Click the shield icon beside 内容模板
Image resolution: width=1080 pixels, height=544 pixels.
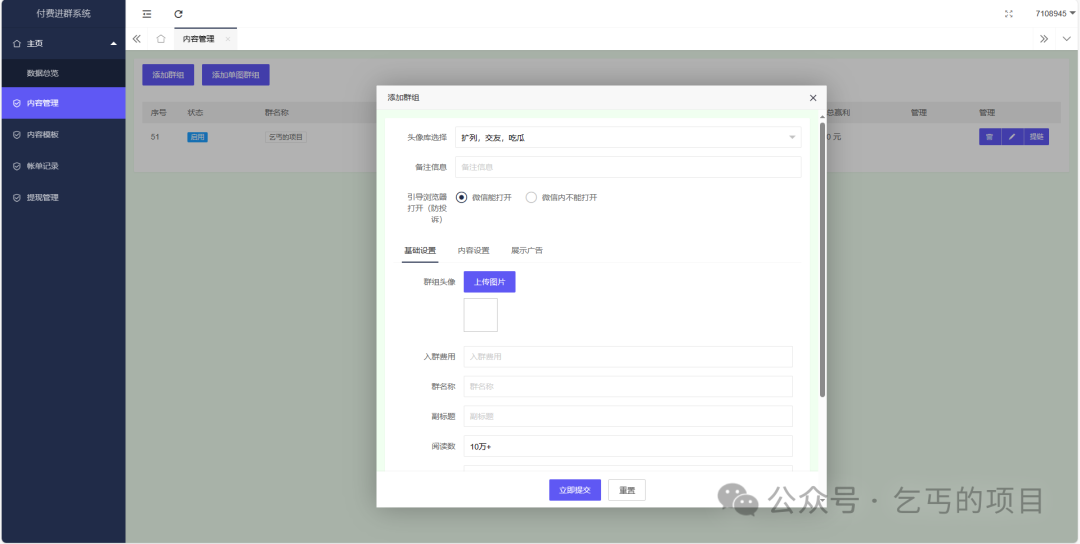point(17,135)
